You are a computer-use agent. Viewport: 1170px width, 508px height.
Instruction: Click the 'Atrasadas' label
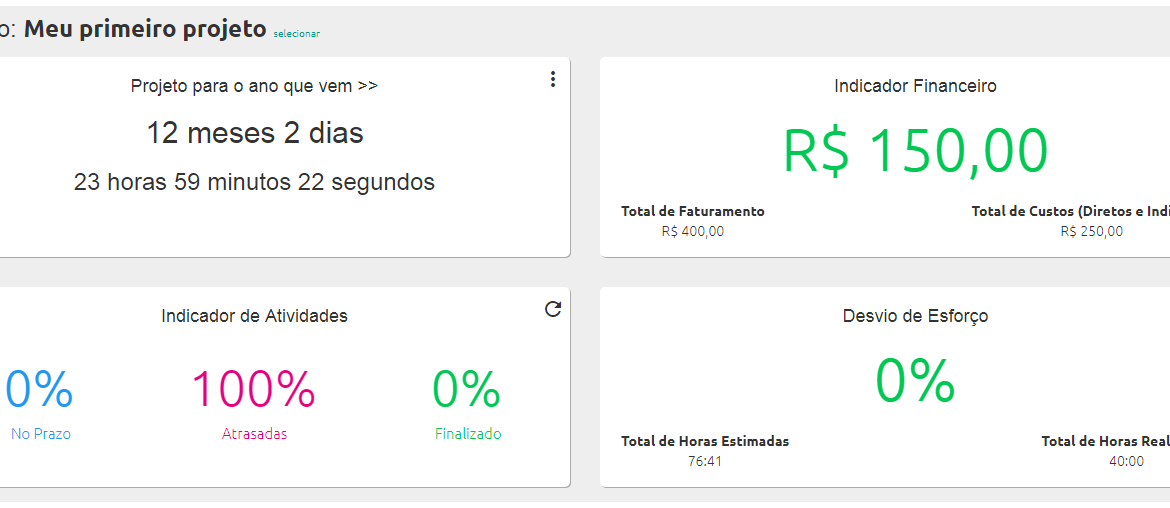[x=254, y=434]
